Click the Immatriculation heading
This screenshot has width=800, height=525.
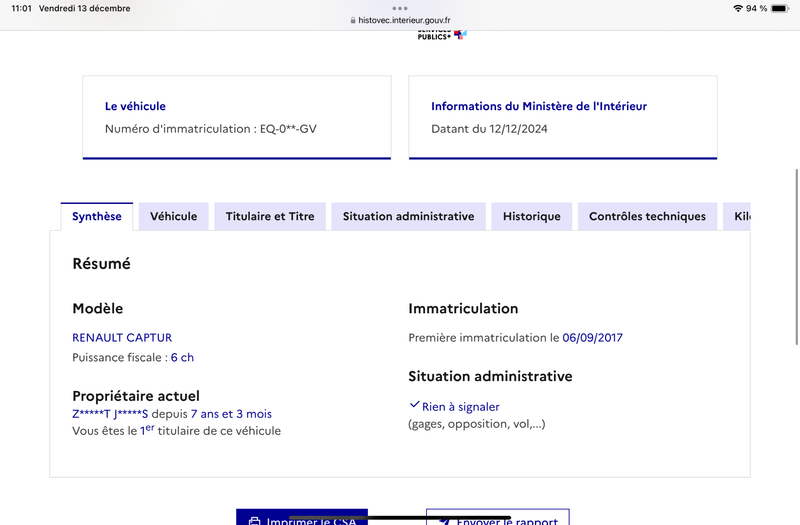pos(463,309)
